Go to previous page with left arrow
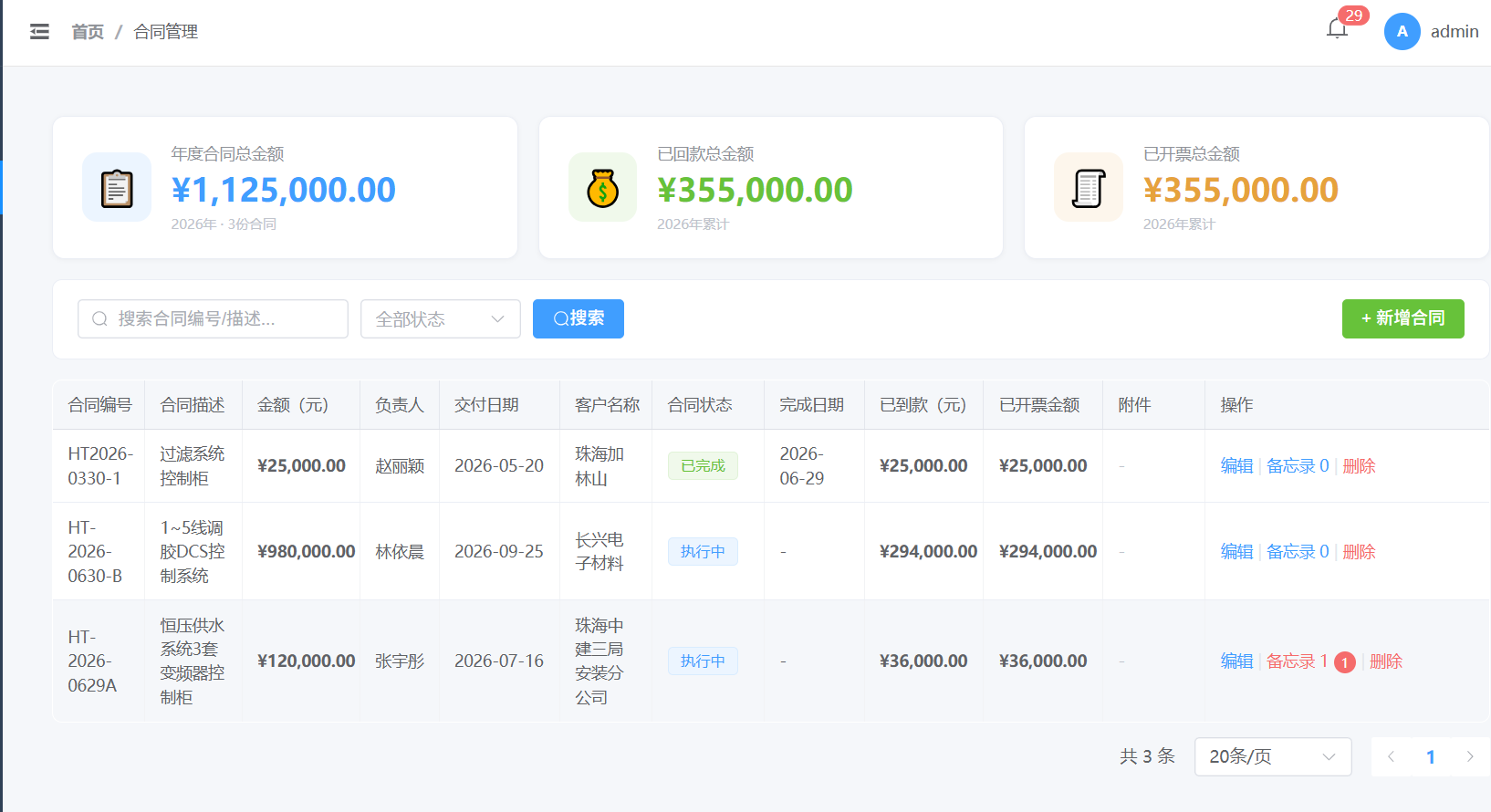Image resolution: width=1491 pixels, height=812 pixels. click(1391, 756)
